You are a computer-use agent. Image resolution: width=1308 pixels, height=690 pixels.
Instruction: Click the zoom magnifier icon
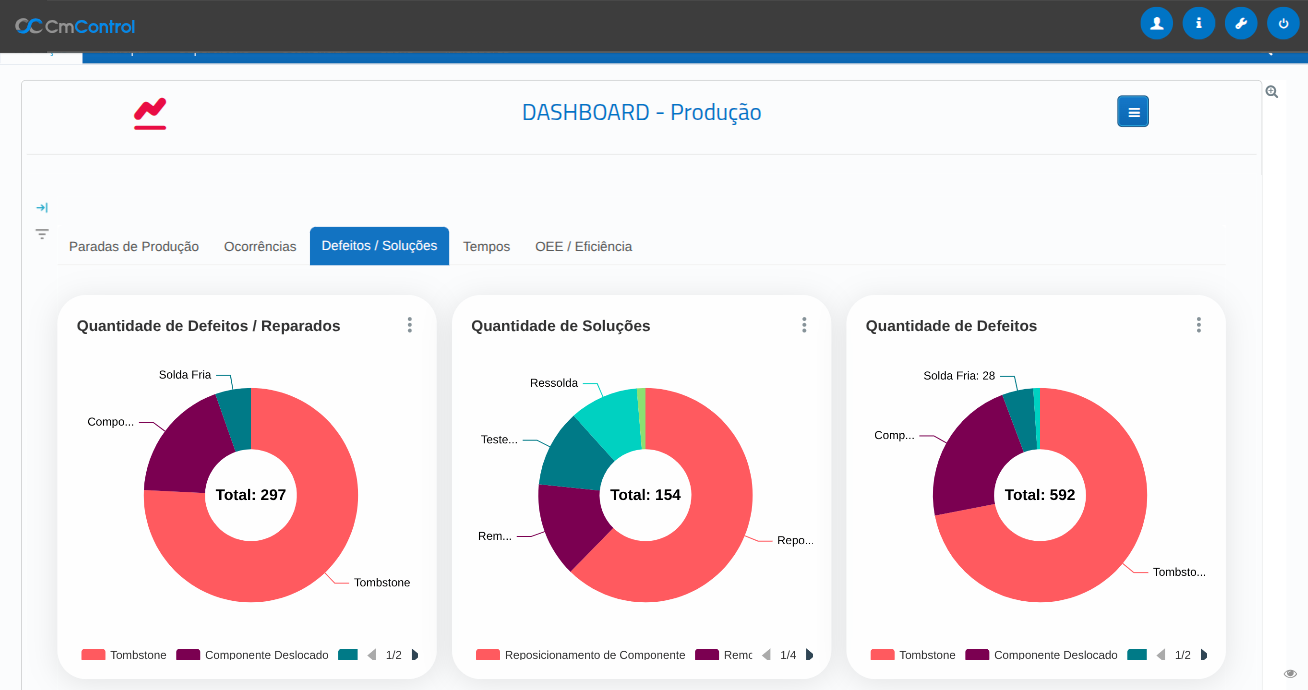tap(1272, 92)
